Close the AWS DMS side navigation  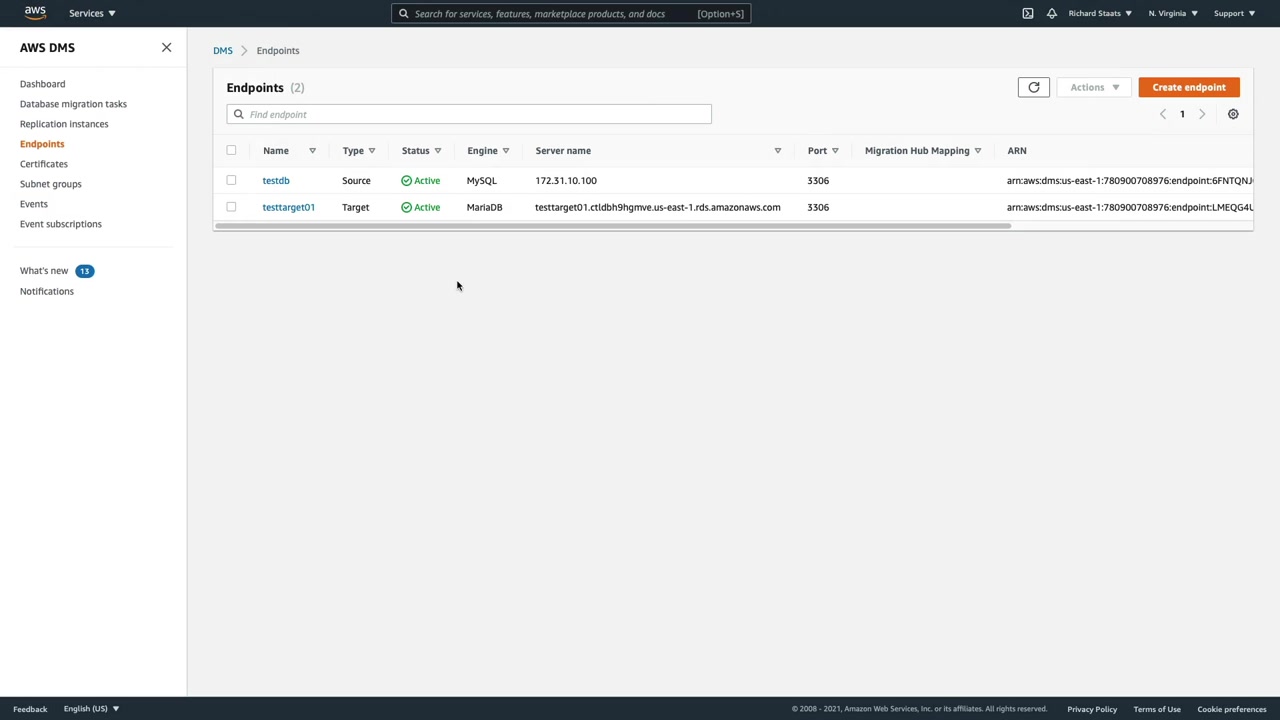tap(166, 47)
